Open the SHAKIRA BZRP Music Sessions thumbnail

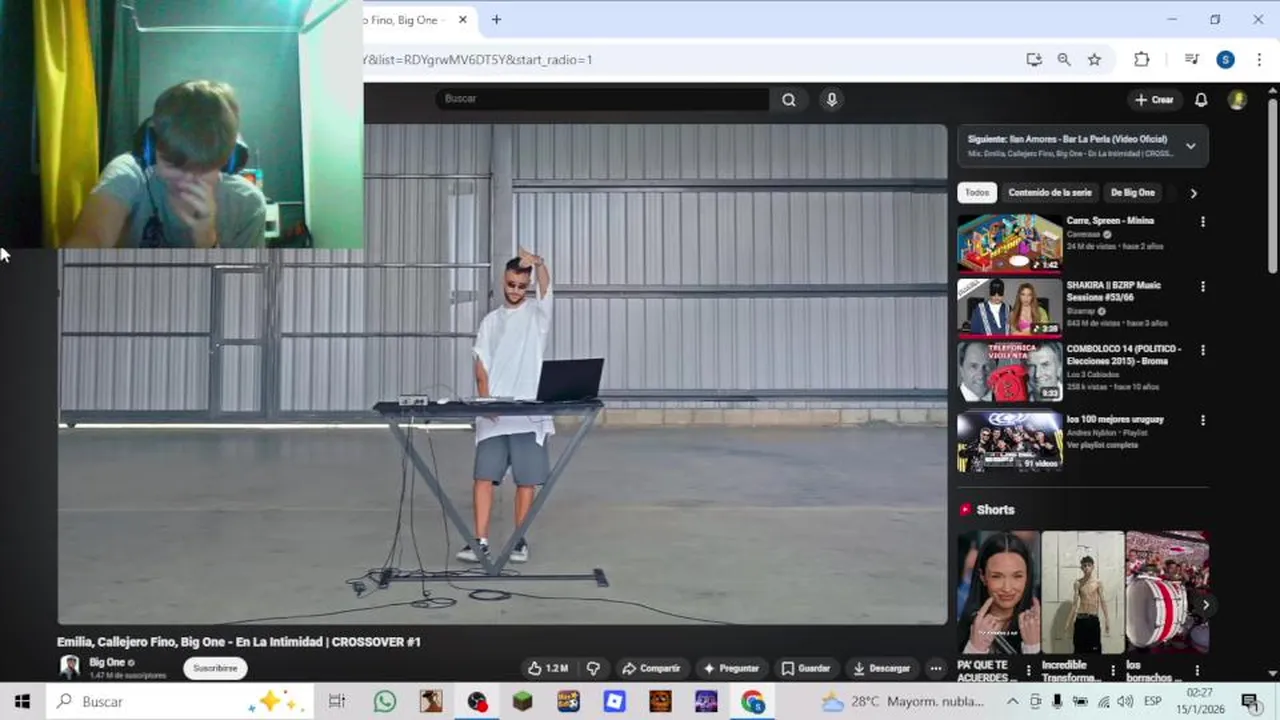(x=1010, y=307)
